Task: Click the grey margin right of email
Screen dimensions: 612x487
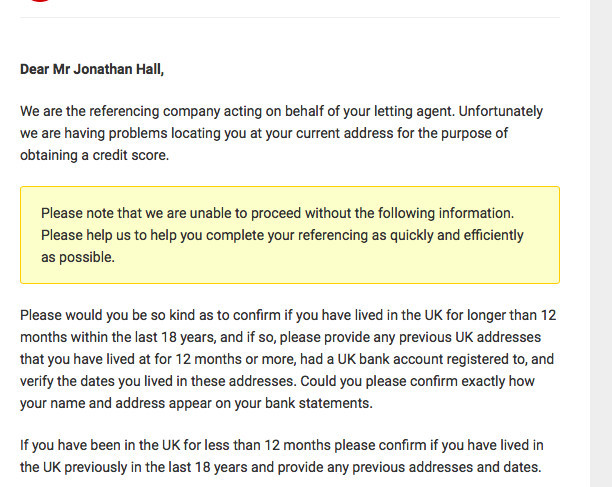Action: [601, 244]
